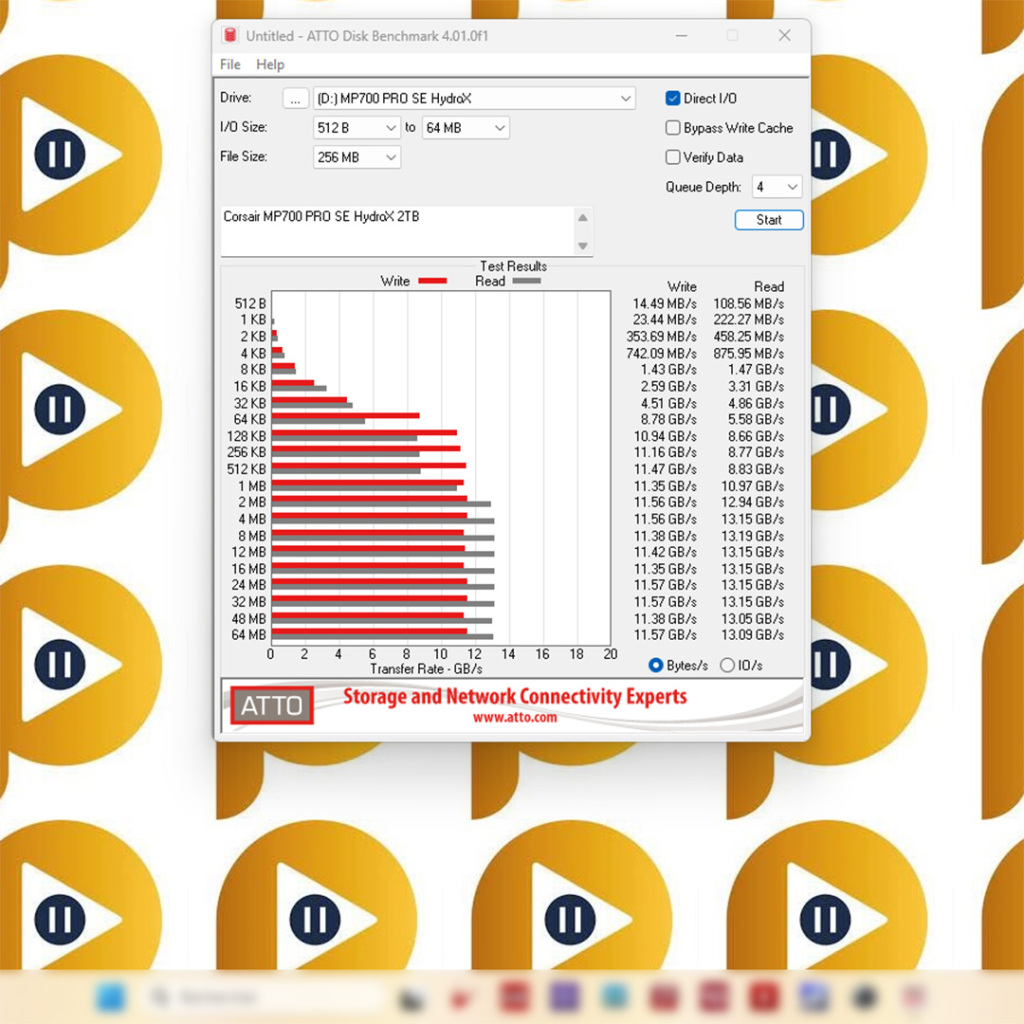Click the banner text "Storage and Network Connectivity Experts"
Image resolution: width=1024 pixels, height=1024 pixels.
pos(515,696)
